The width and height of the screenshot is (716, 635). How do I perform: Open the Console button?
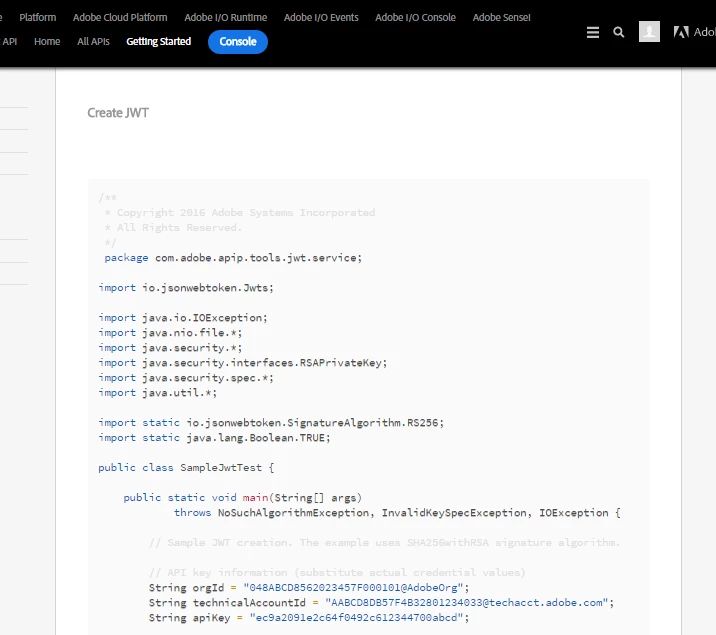[x=238, y=42]
